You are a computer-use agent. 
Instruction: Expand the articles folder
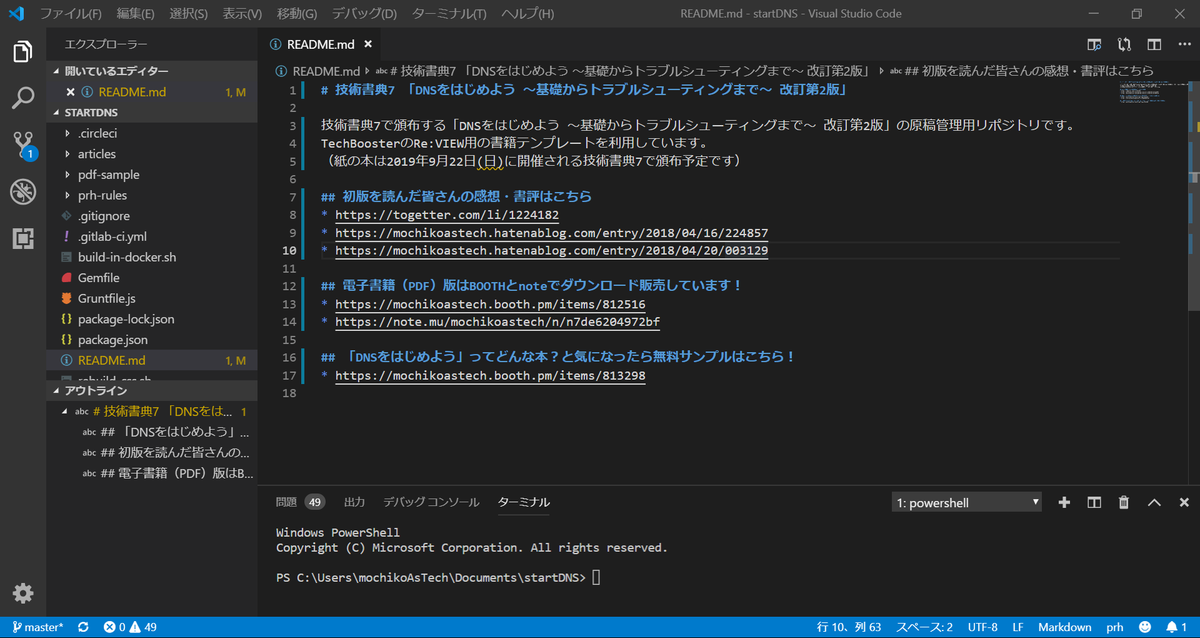[x=152, y=154]
